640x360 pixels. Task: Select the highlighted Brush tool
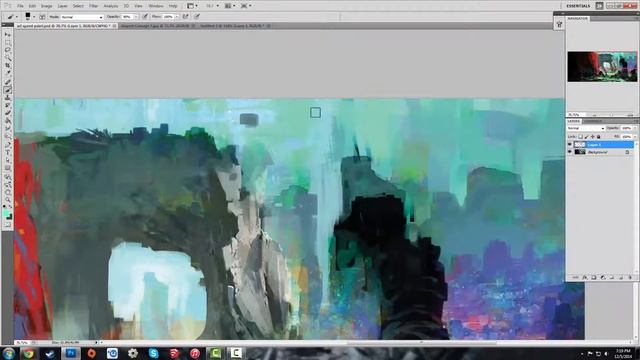[x=8, y=90]
